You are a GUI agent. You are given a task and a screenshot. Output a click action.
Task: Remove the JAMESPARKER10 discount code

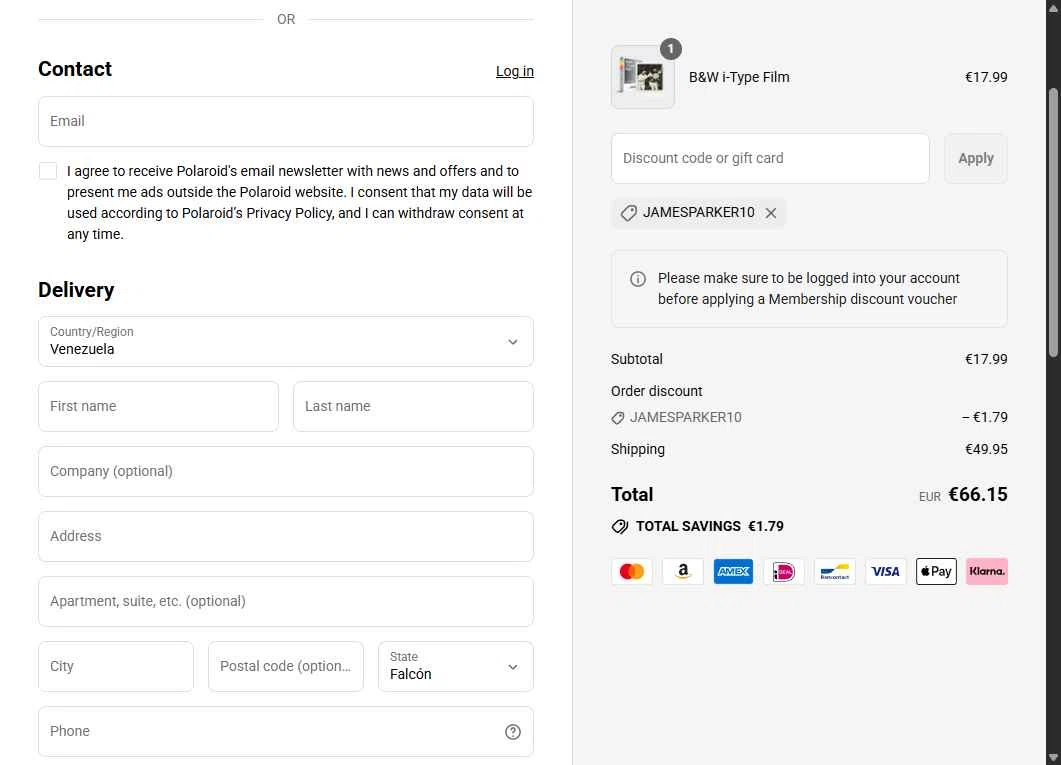coord(771,213)
